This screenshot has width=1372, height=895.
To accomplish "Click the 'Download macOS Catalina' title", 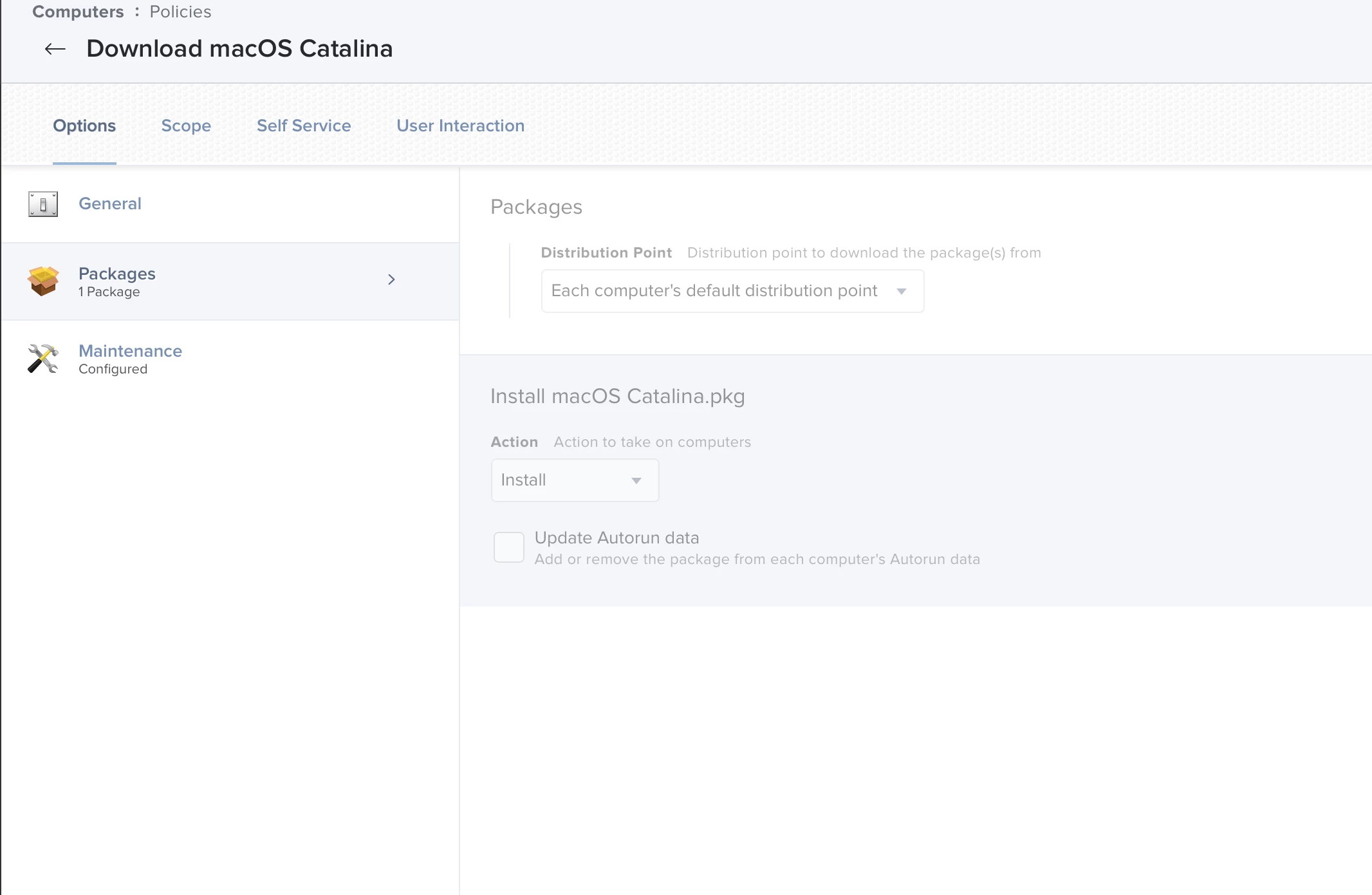I will tap(239, 48).
